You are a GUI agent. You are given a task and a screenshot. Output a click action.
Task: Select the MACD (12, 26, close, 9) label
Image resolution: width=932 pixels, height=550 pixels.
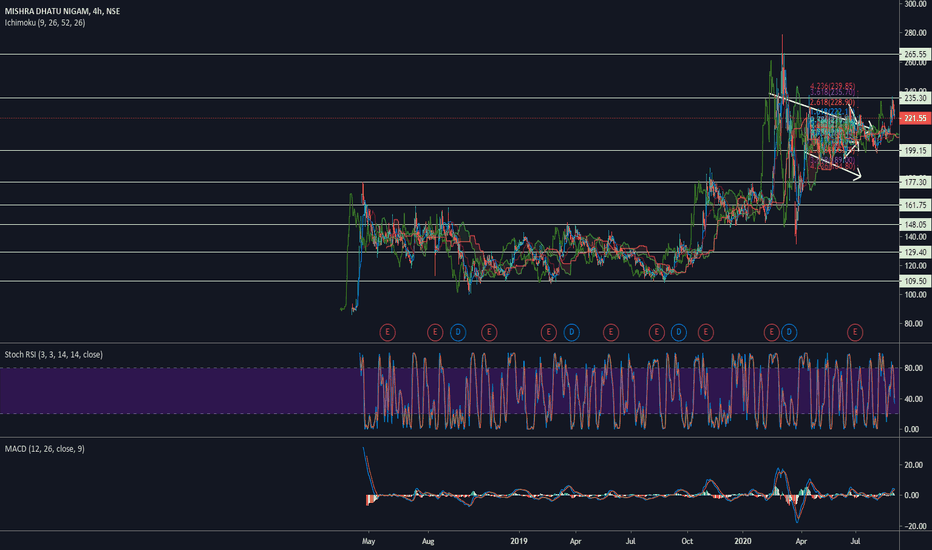pyautogui.click(x=45, y=449)
